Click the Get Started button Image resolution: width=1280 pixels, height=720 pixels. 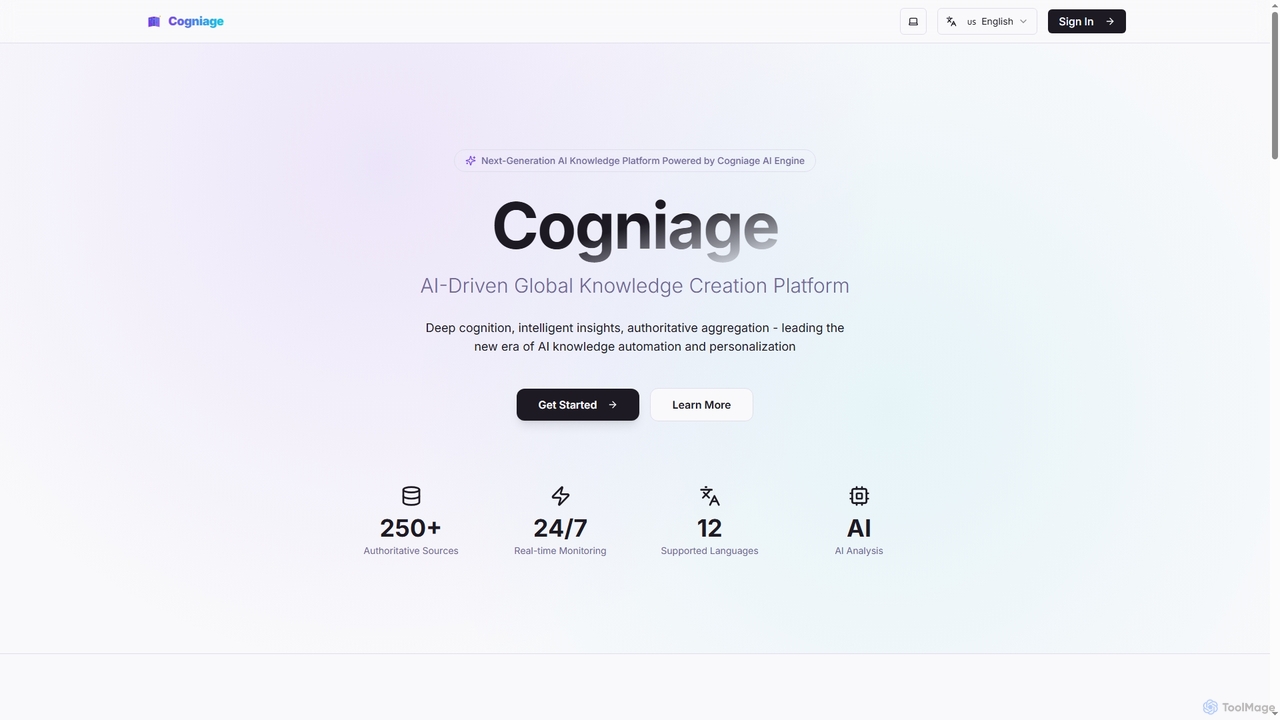coord(578,405)
